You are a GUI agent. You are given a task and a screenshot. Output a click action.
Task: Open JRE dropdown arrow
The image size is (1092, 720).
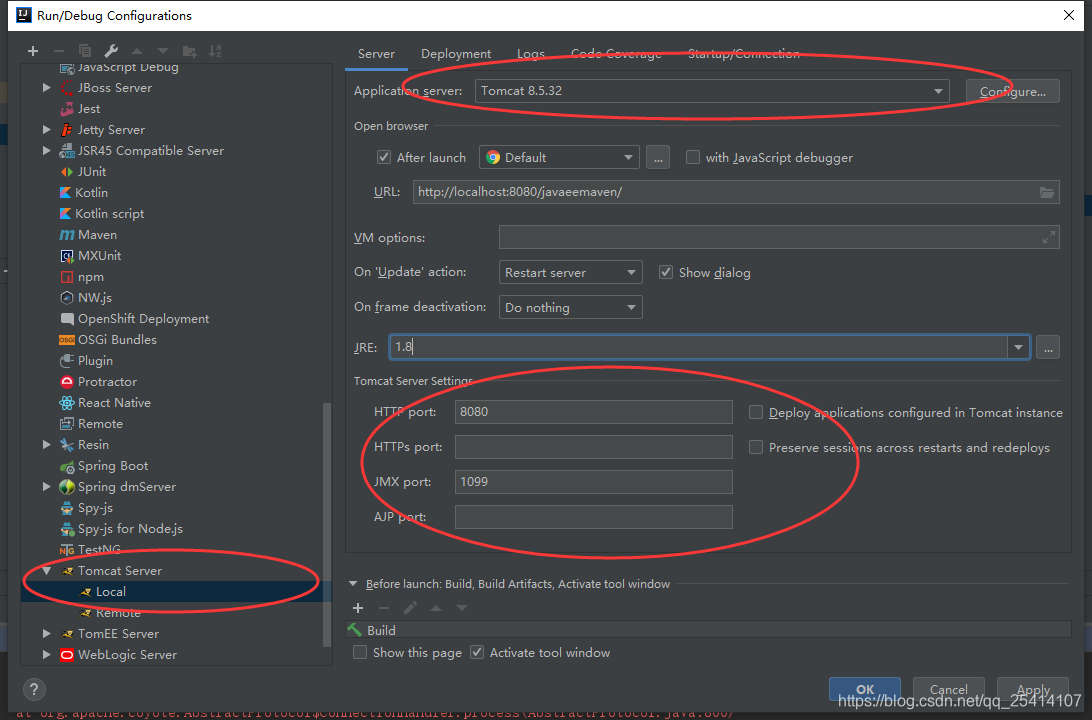[x=1018, y=347]
